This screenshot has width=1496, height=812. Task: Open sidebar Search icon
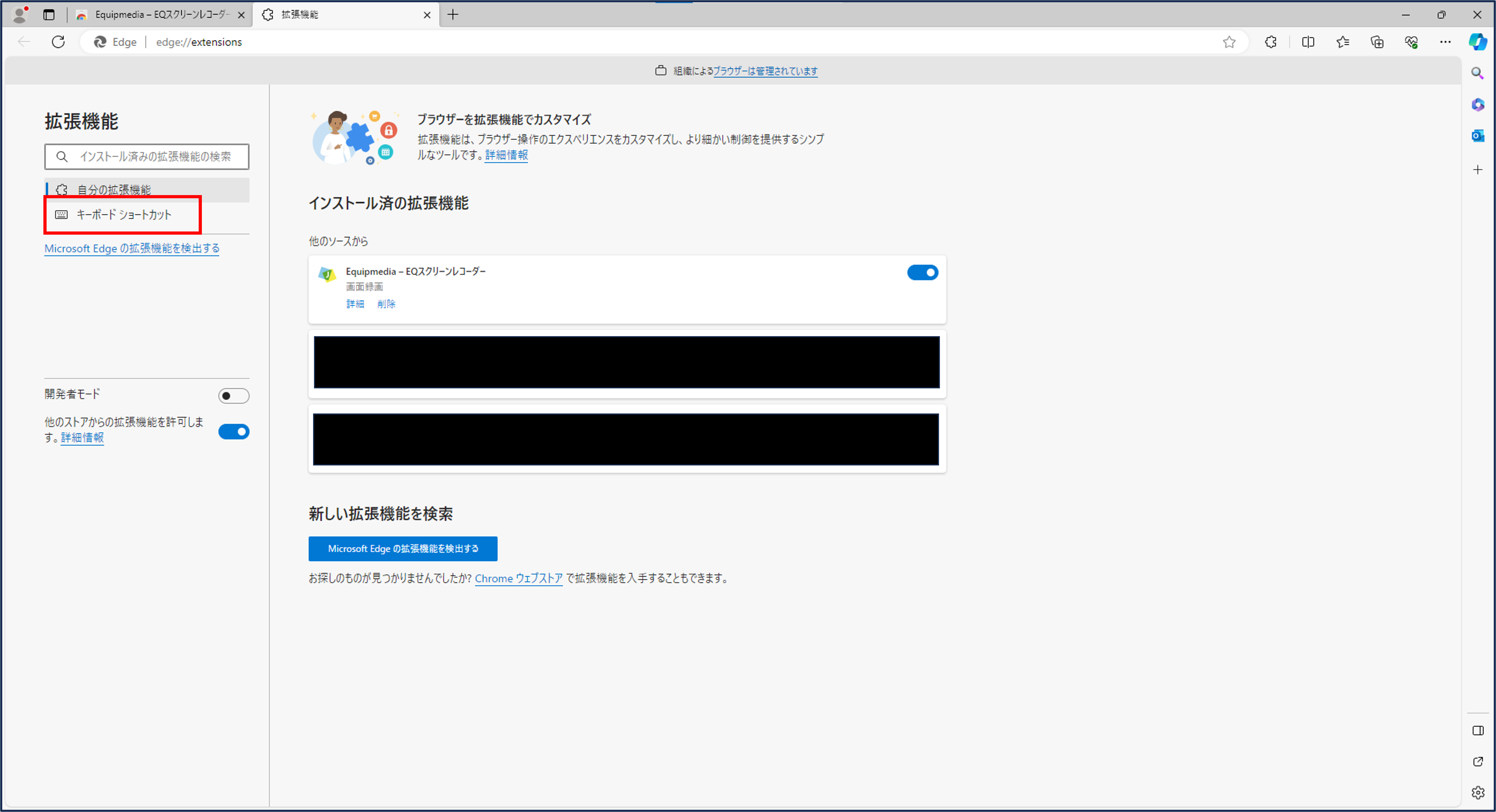[x=1477, y=73]
